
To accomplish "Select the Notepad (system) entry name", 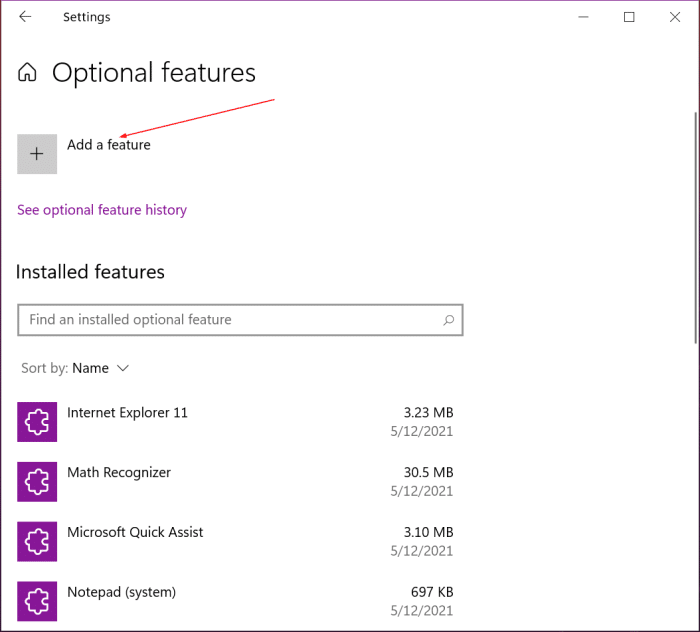I will click(121, 592).
